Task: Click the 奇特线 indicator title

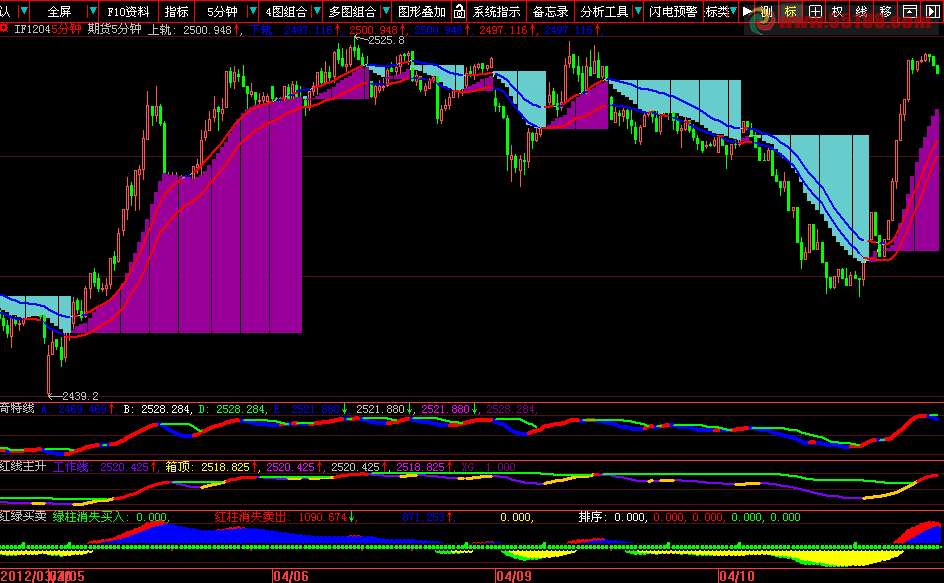Action: (17, 408)
